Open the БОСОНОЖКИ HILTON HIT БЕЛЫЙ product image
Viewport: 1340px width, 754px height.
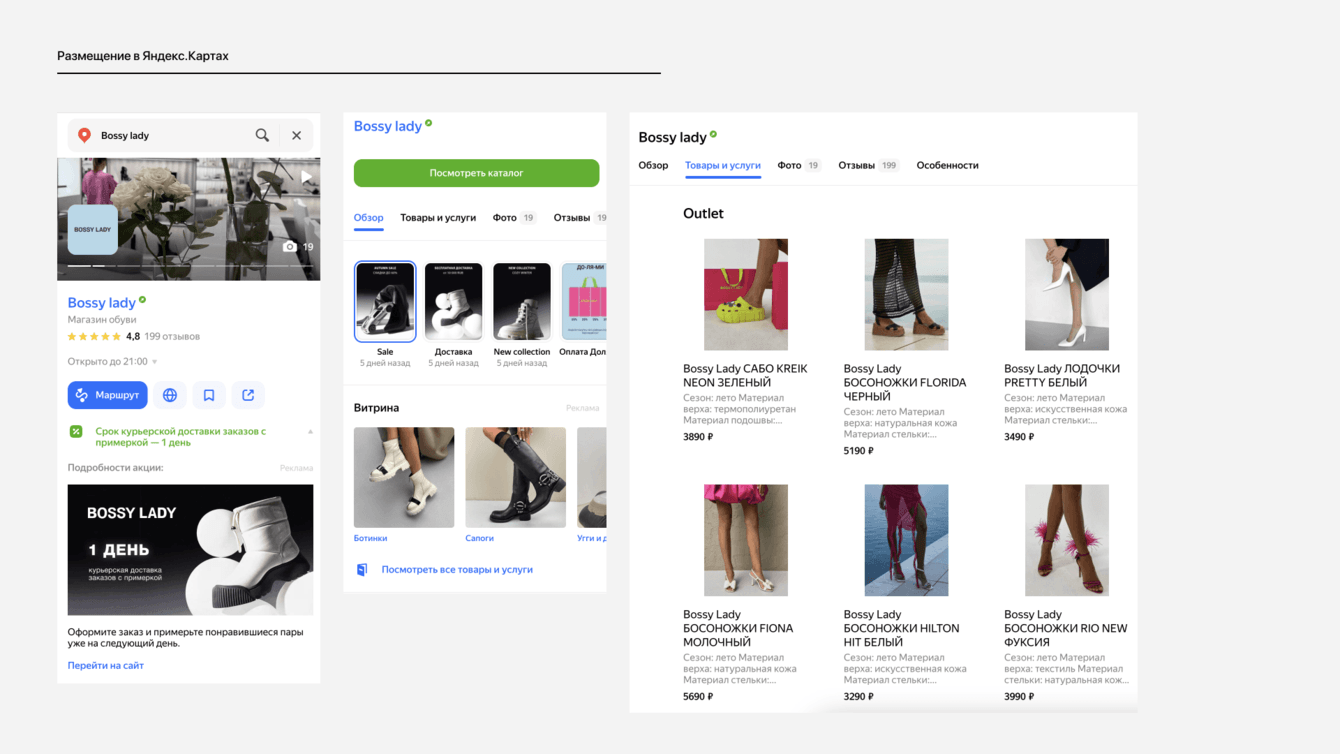[x=906, y=540]
